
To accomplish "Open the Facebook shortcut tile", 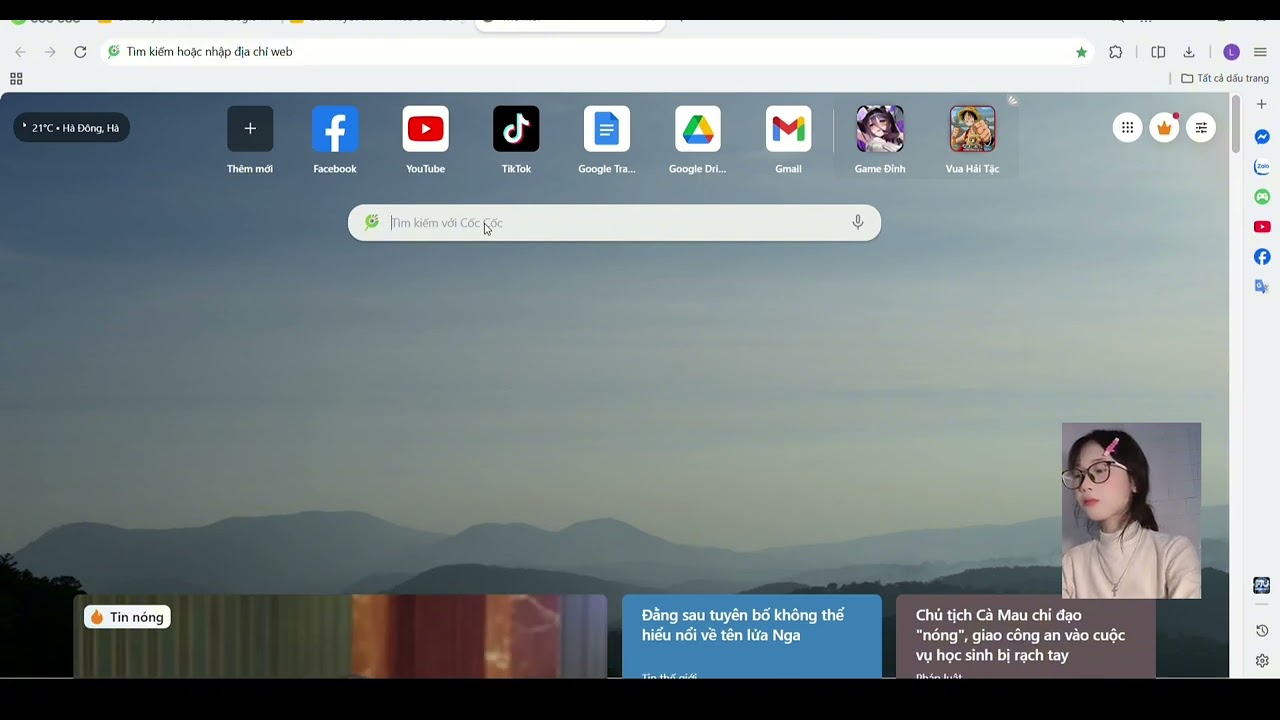I will pyautogui.click(x=335, y=141).
